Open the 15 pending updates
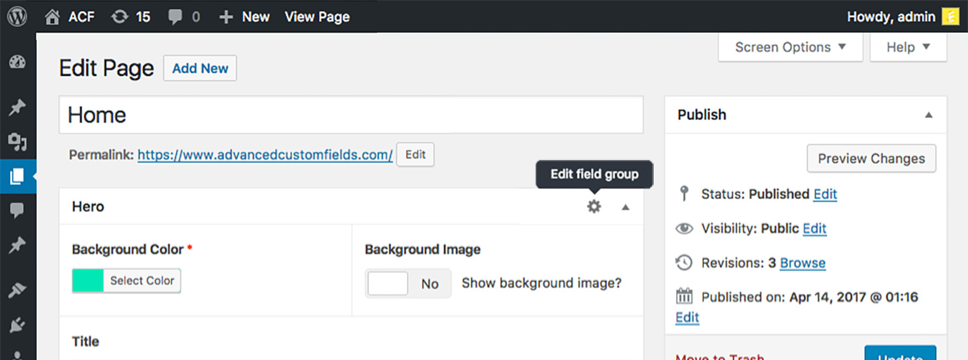 click(x=131, y=17)
